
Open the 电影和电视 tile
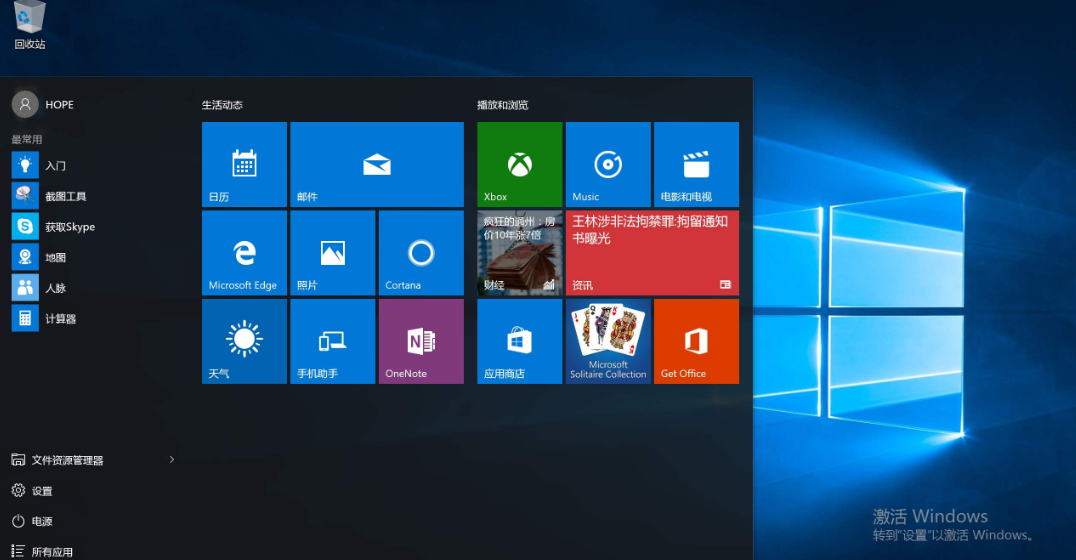point(696,165)
